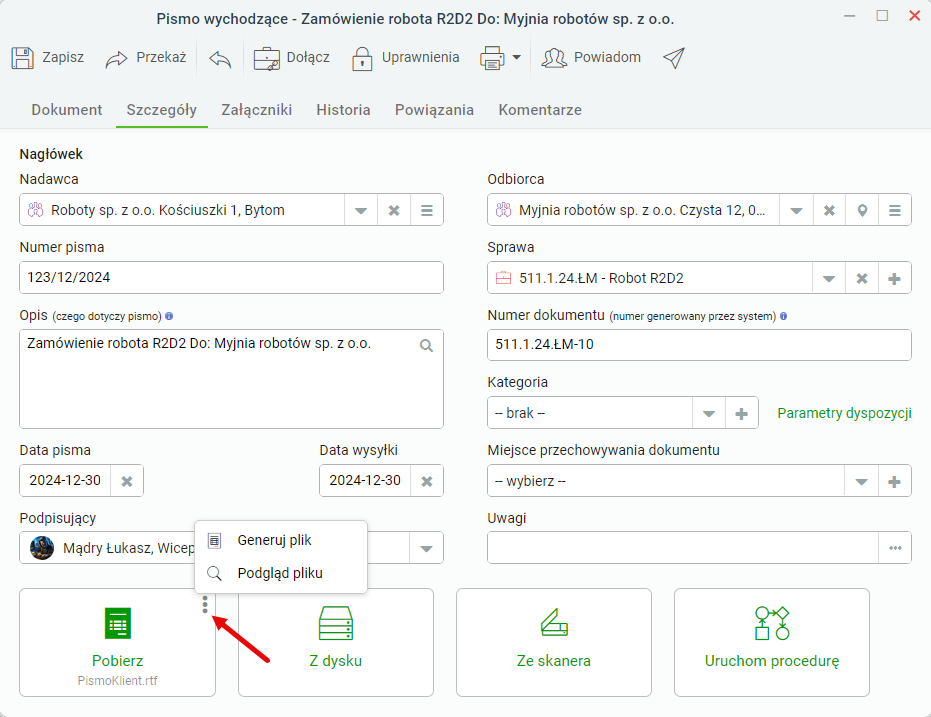Open Uwagi ellipsis button
The width and height of the screenshot is (931, 717).
[895, 548]
